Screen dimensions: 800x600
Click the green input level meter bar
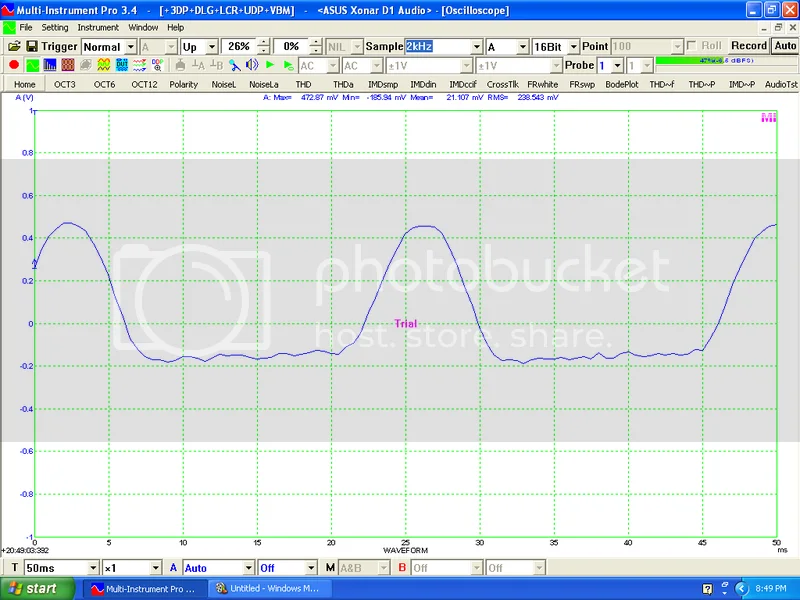(725, 61)
